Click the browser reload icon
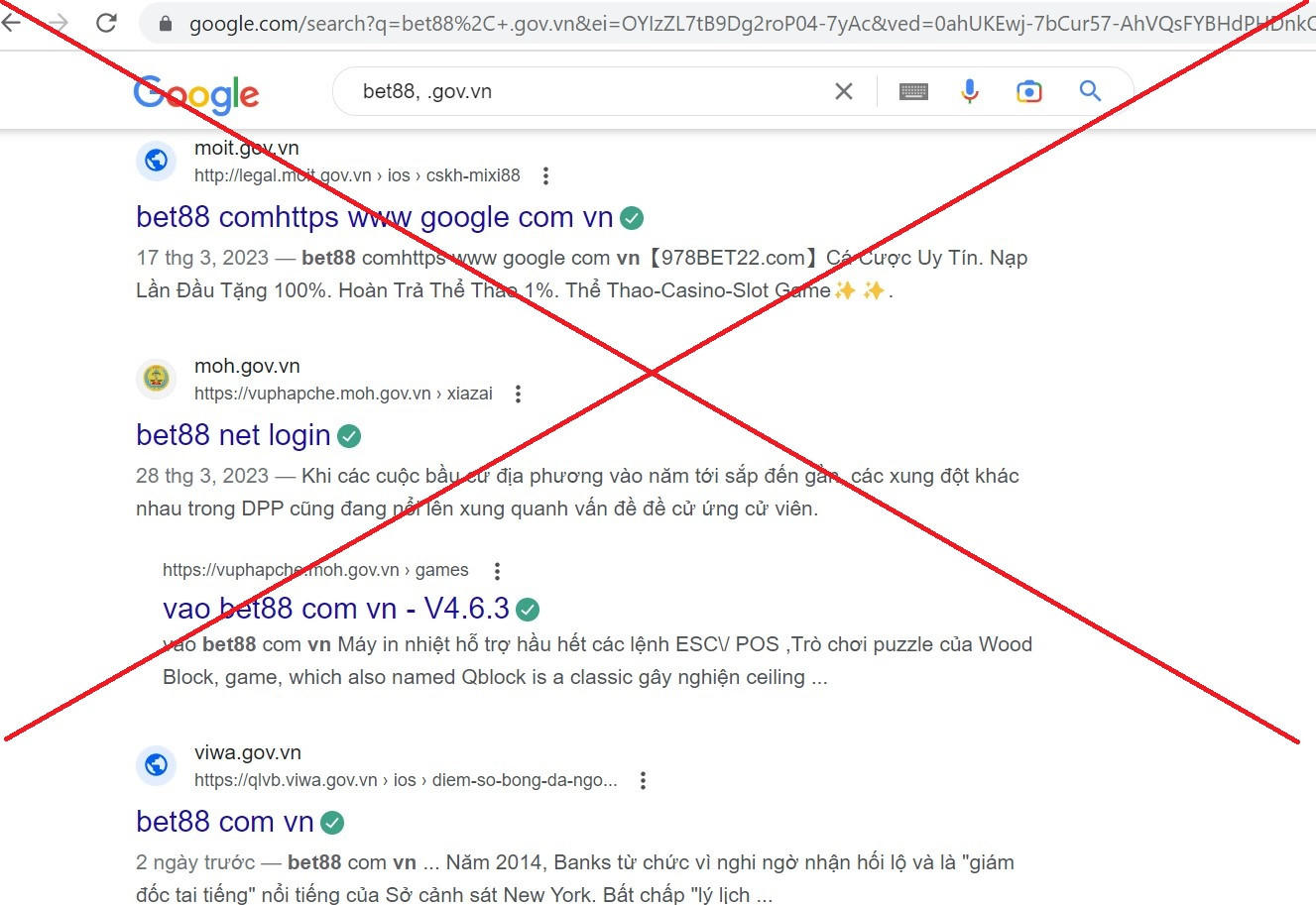Screen dimensions: 1316x905 (x=107, y=23)
